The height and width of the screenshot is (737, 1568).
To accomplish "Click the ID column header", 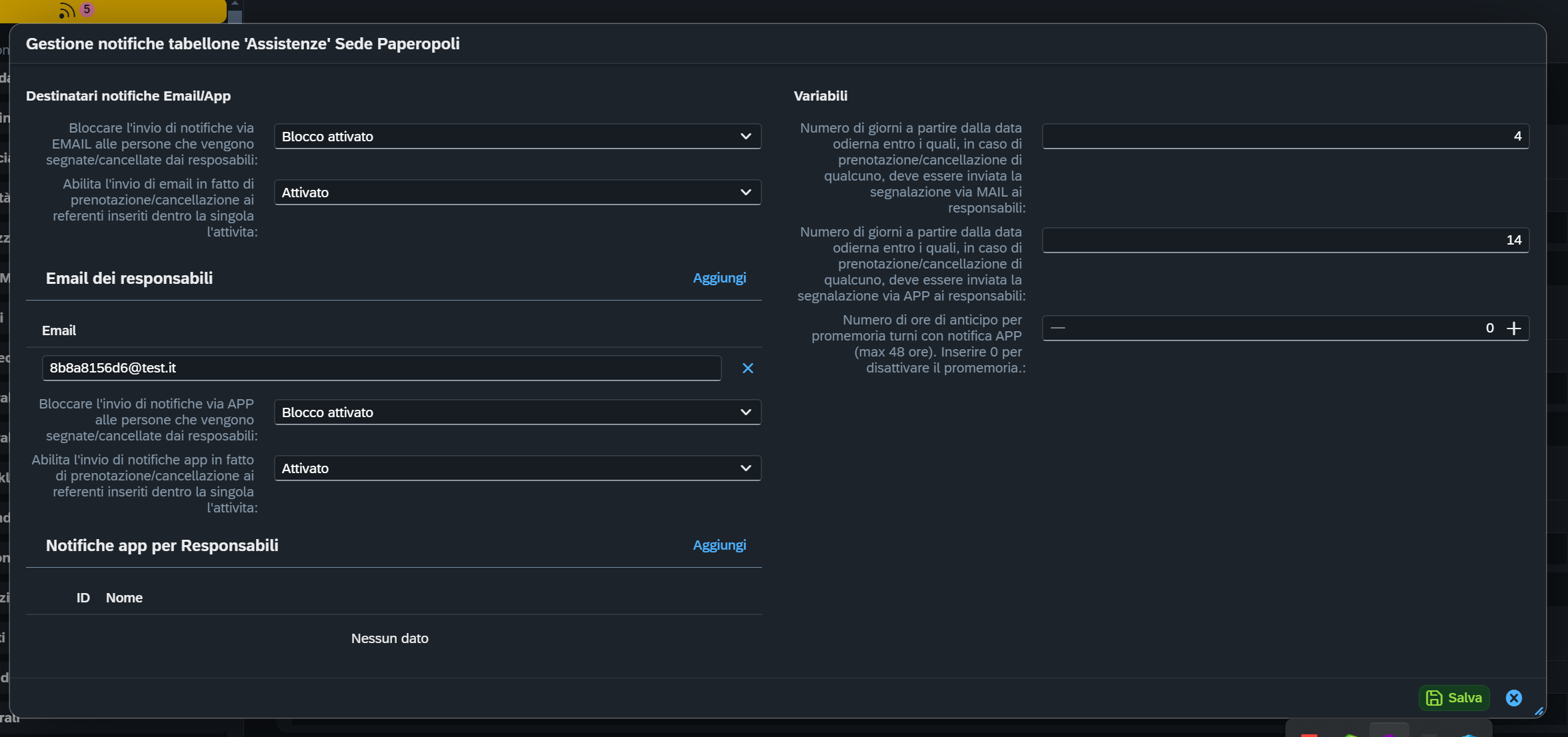I will pos(83,598).
